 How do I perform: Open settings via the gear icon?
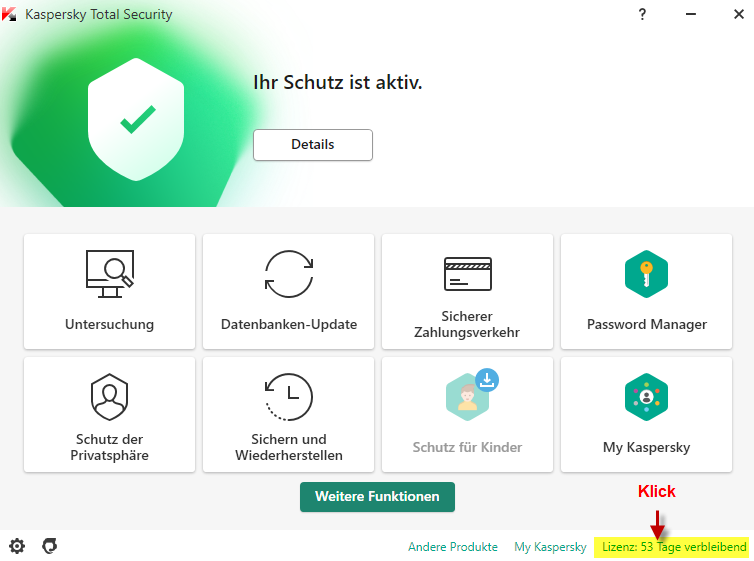[17, 546]
